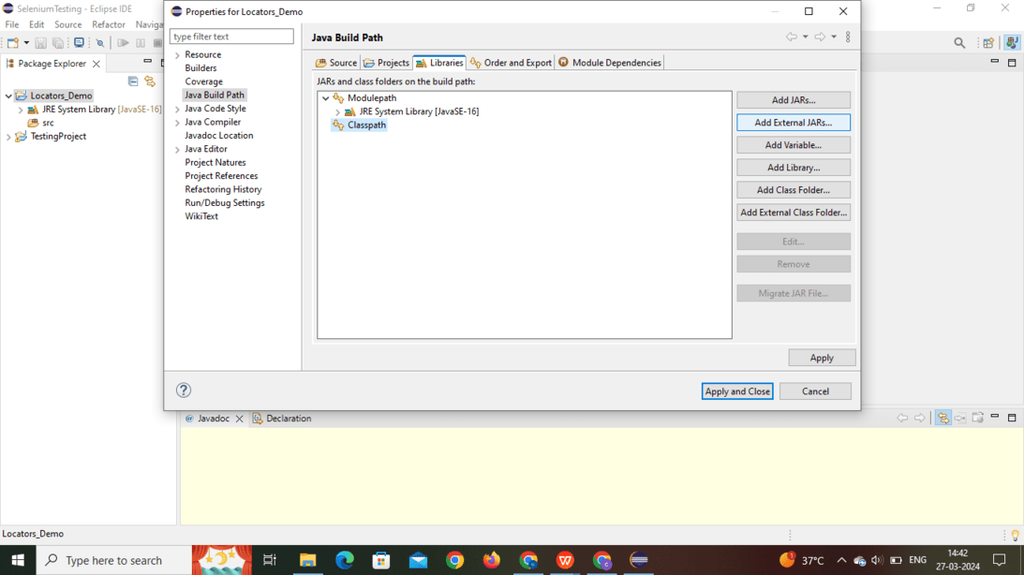This screenshot has height=575, width=1024.
Task: Click Collapse All icon in Package Explorer
Action: pos(133,81)
